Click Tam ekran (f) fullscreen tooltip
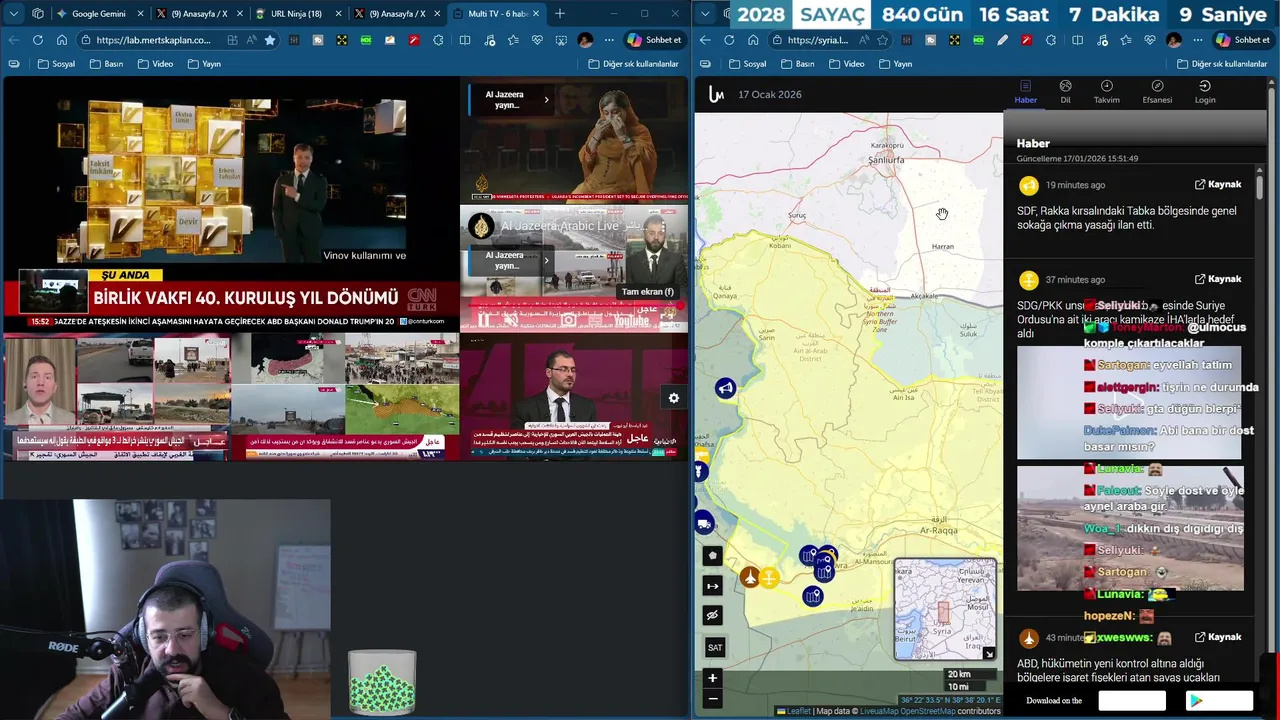1280x720 pixels. (x=648, y=292)
